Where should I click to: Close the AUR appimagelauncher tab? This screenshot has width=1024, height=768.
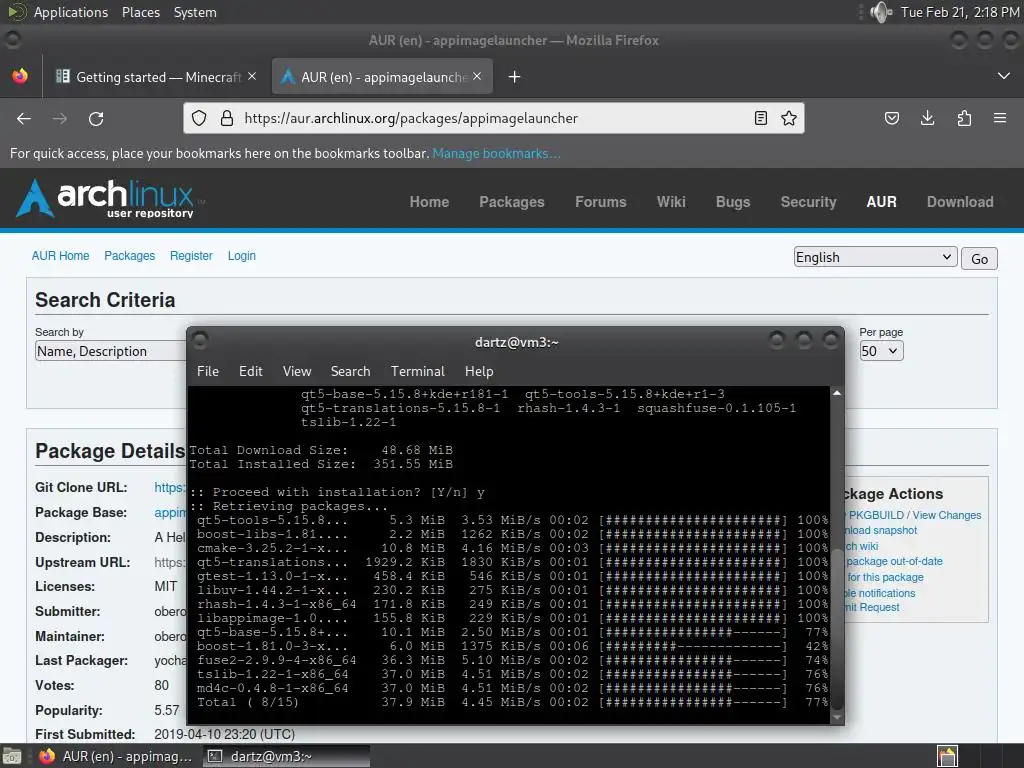(x=477, y=76)
